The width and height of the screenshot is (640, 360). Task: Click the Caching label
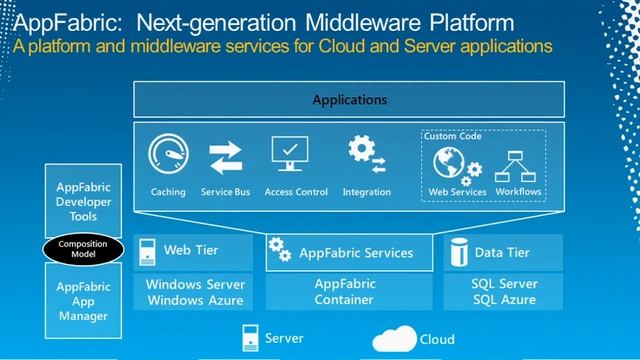(168, 192)
